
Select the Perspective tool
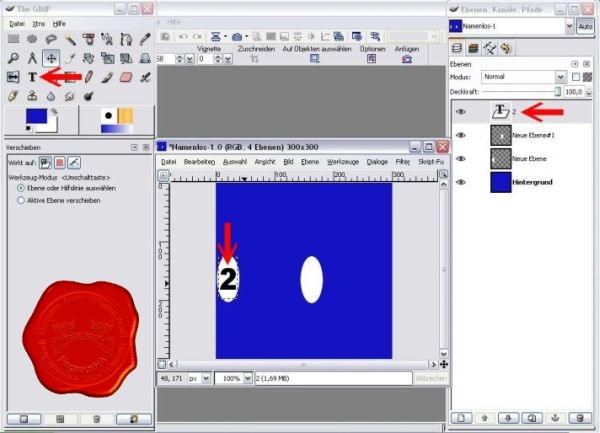(x=145, y=58)
